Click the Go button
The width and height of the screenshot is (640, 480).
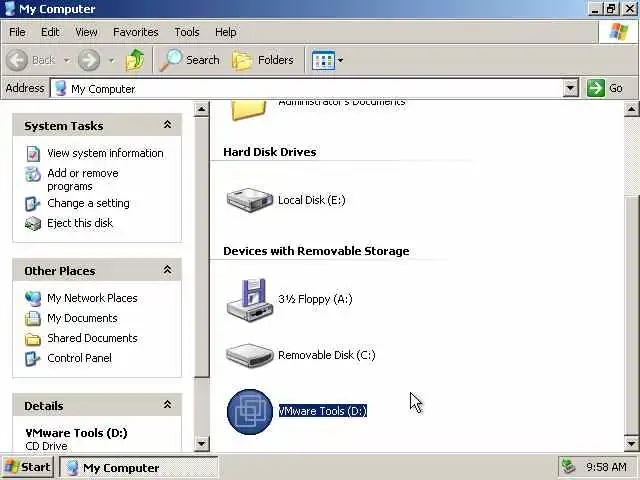click(x=605, y=88)
